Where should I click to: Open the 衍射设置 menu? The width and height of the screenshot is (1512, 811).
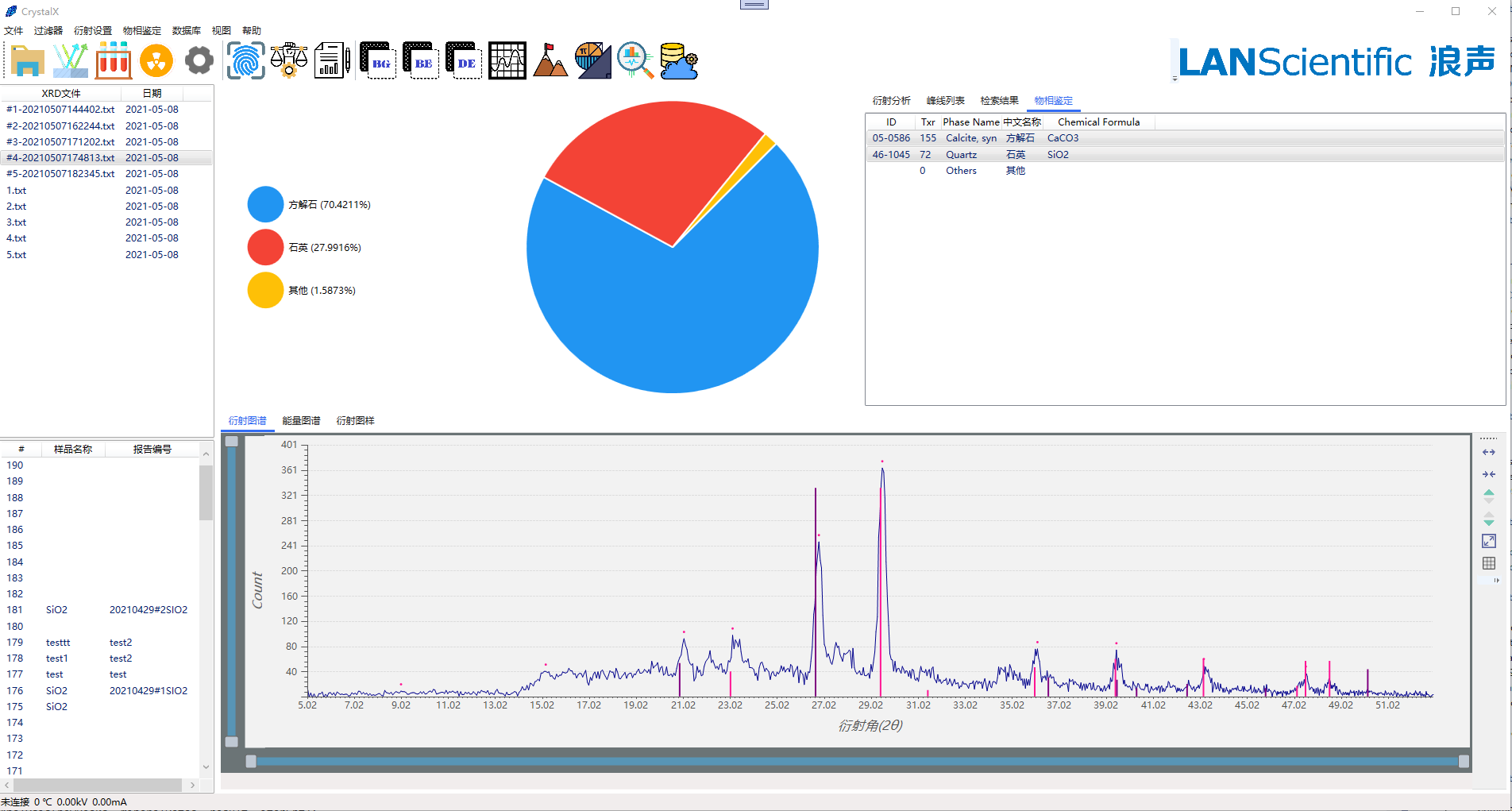pos(93,31)
